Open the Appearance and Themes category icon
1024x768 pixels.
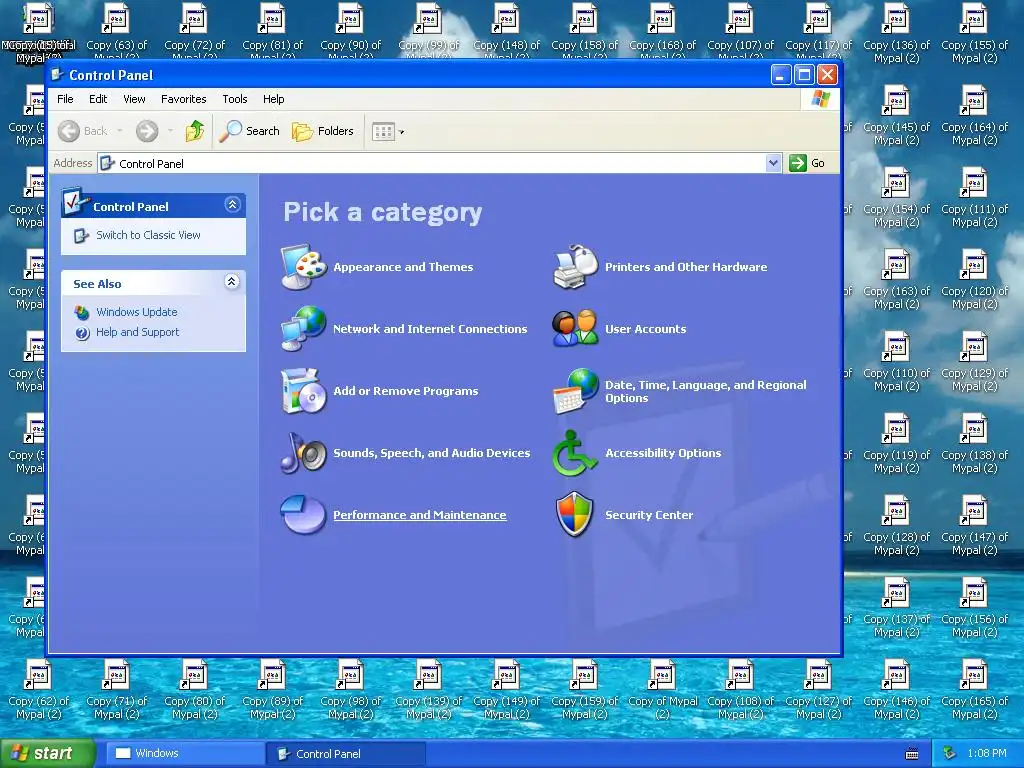pyautogui.click(x=304, y=266)
